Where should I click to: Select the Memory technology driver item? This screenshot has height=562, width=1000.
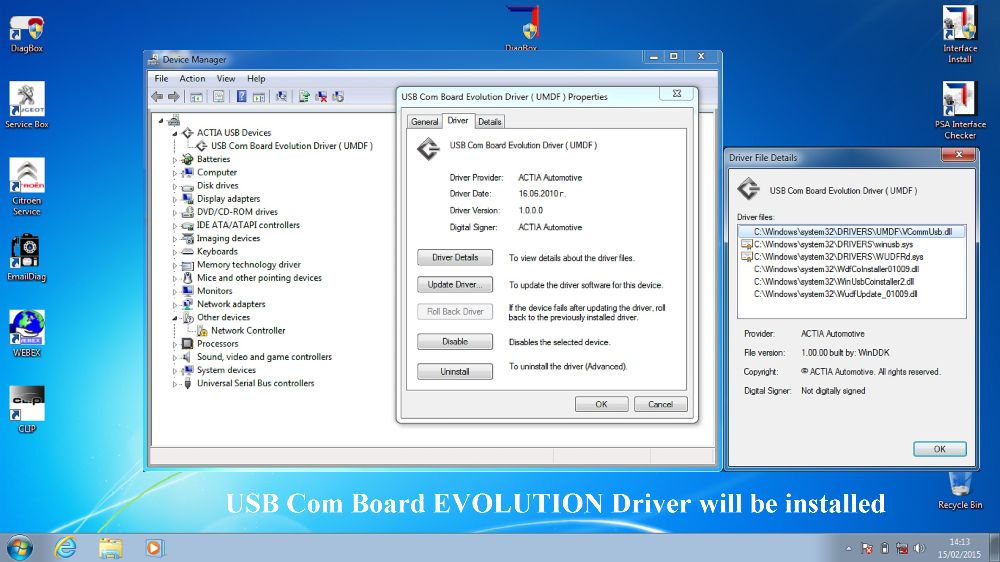point(249,265)
